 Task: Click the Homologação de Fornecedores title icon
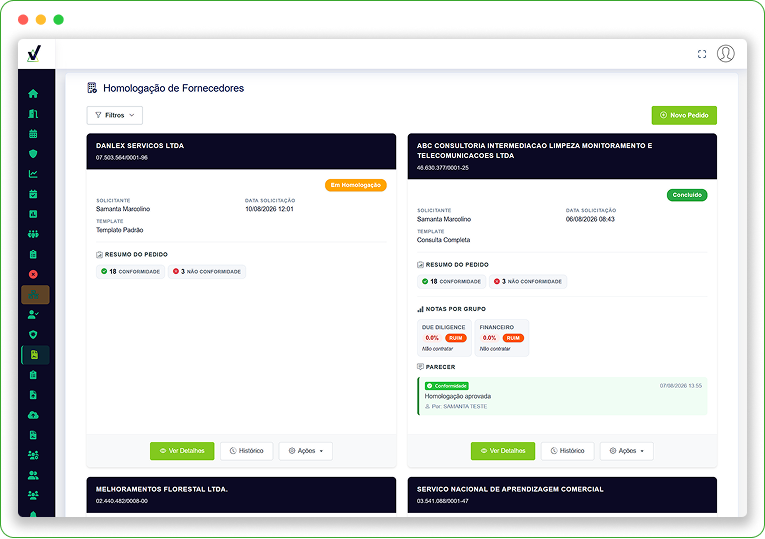coord(92,88)
